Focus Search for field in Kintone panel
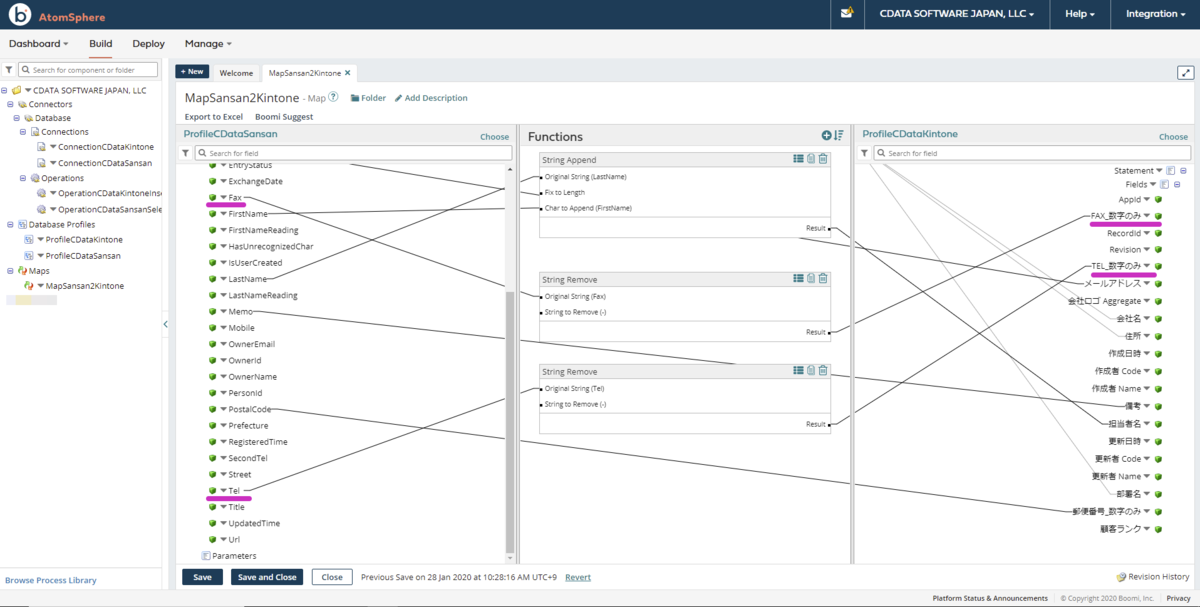This screenshot has width=1200, height=607. [1033, 153]
